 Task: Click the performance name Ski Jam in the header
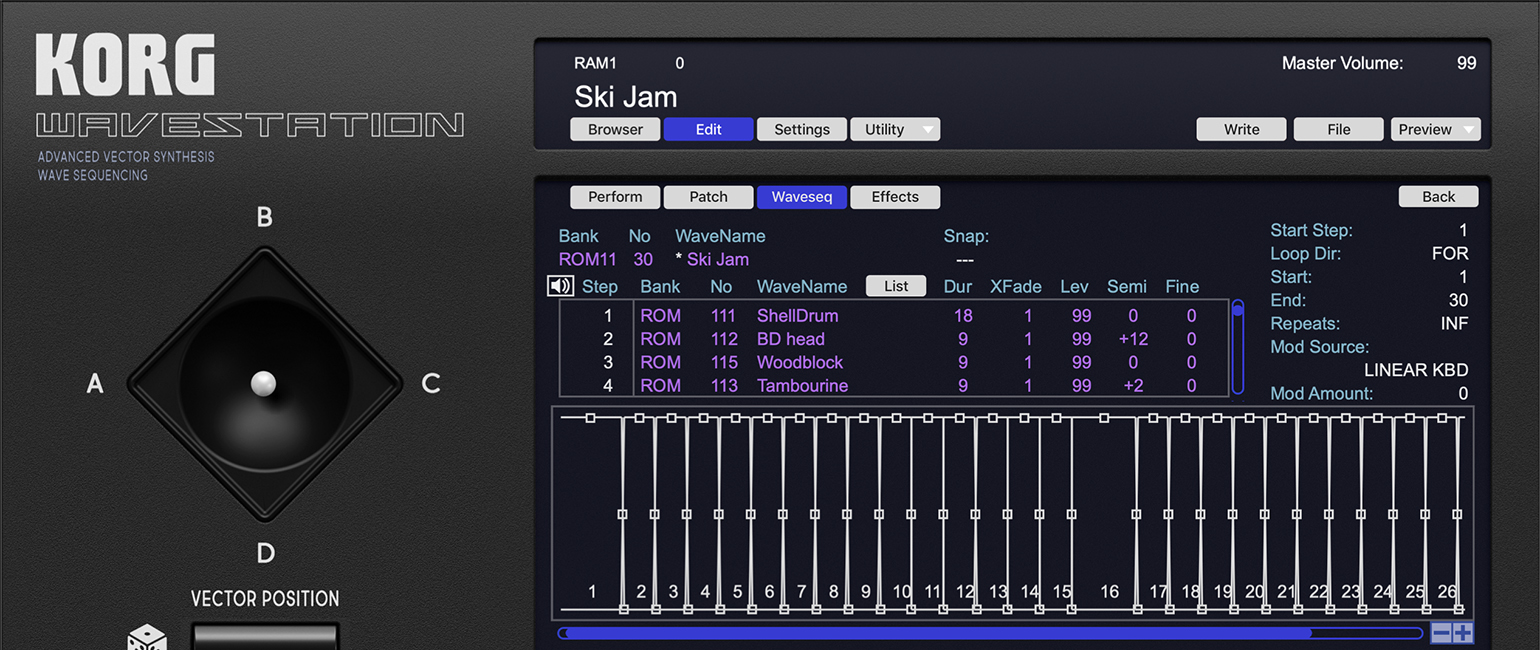(x=626, y=97)
